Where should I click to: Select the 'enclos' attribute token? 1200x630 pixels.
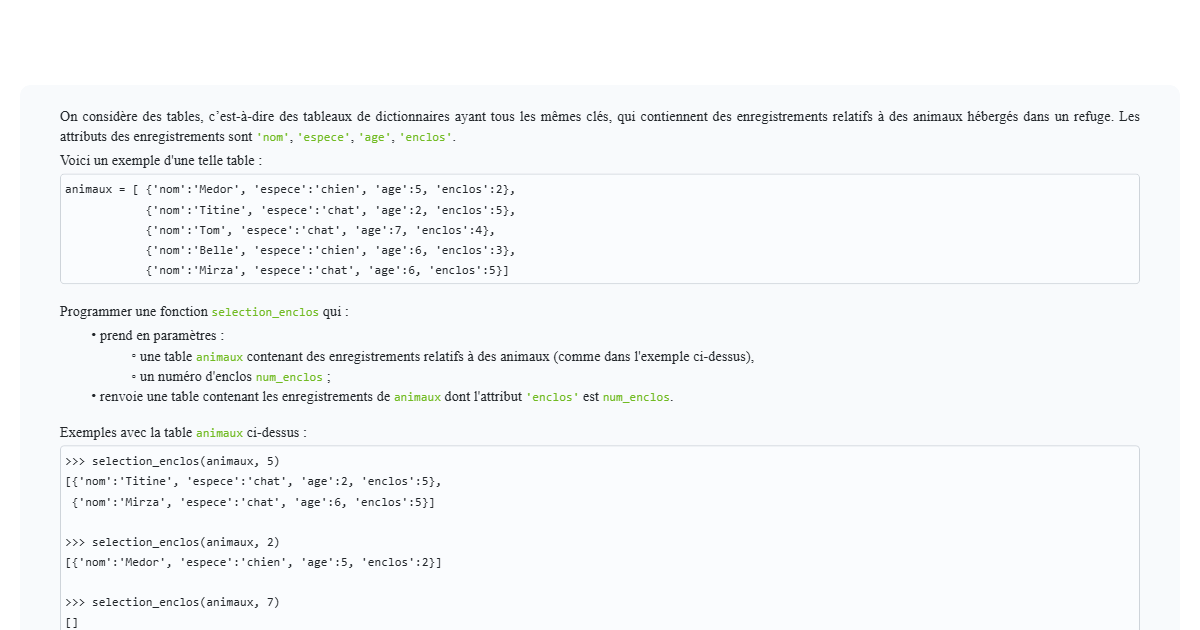click(426, 137)
